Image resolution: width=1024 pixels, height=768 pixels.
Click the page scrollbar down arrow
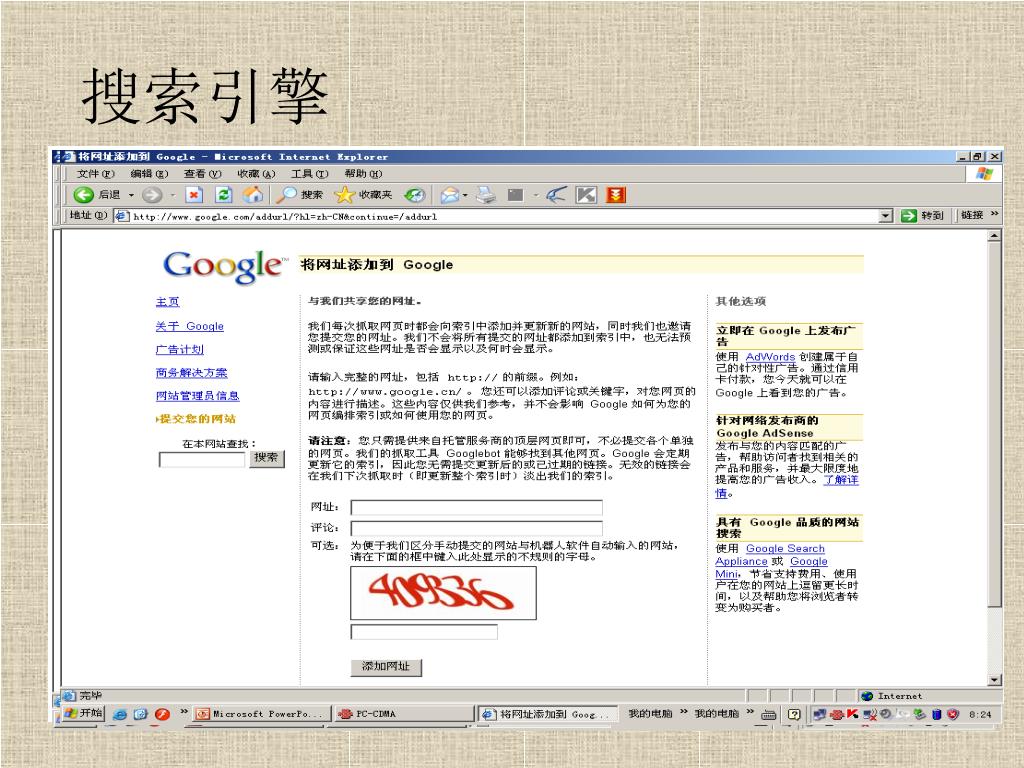994,680
